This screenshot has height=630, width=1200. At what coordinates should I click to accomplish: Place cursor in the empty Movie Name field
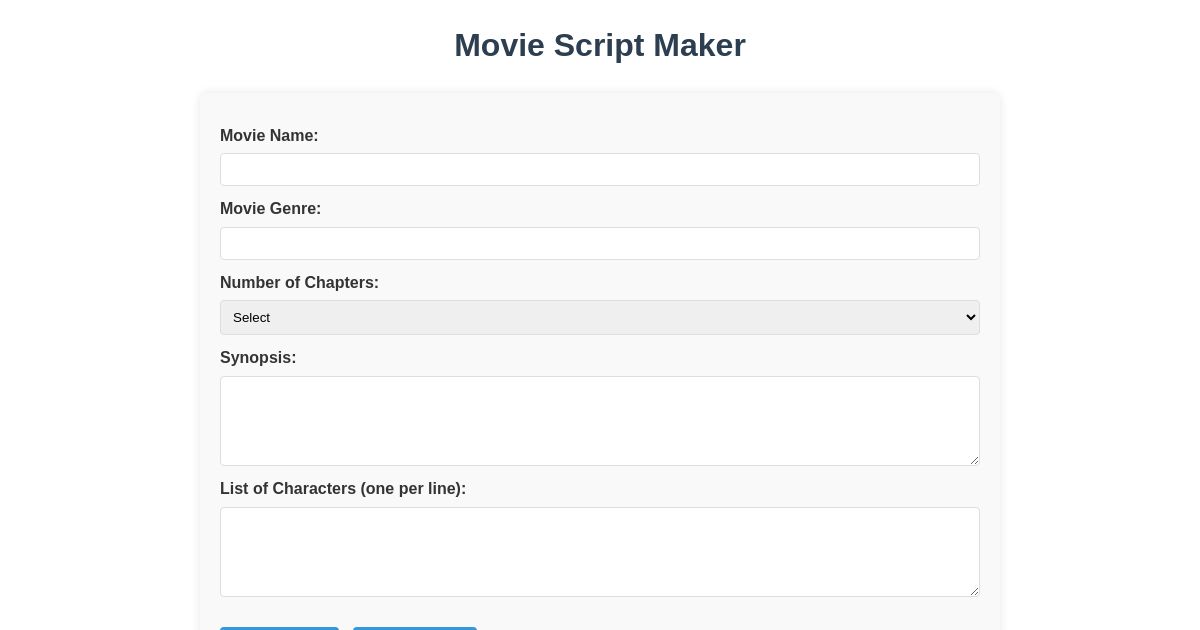600,169
